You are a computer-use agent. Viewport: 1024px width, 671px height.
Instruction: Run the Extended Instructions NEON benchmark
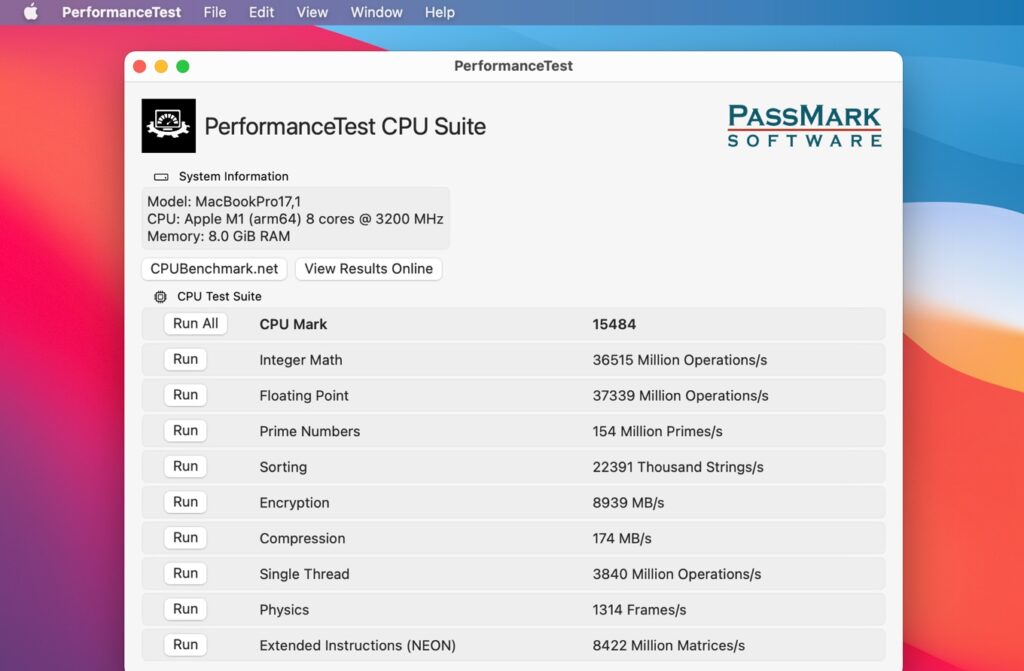click(x=185, y=644)
